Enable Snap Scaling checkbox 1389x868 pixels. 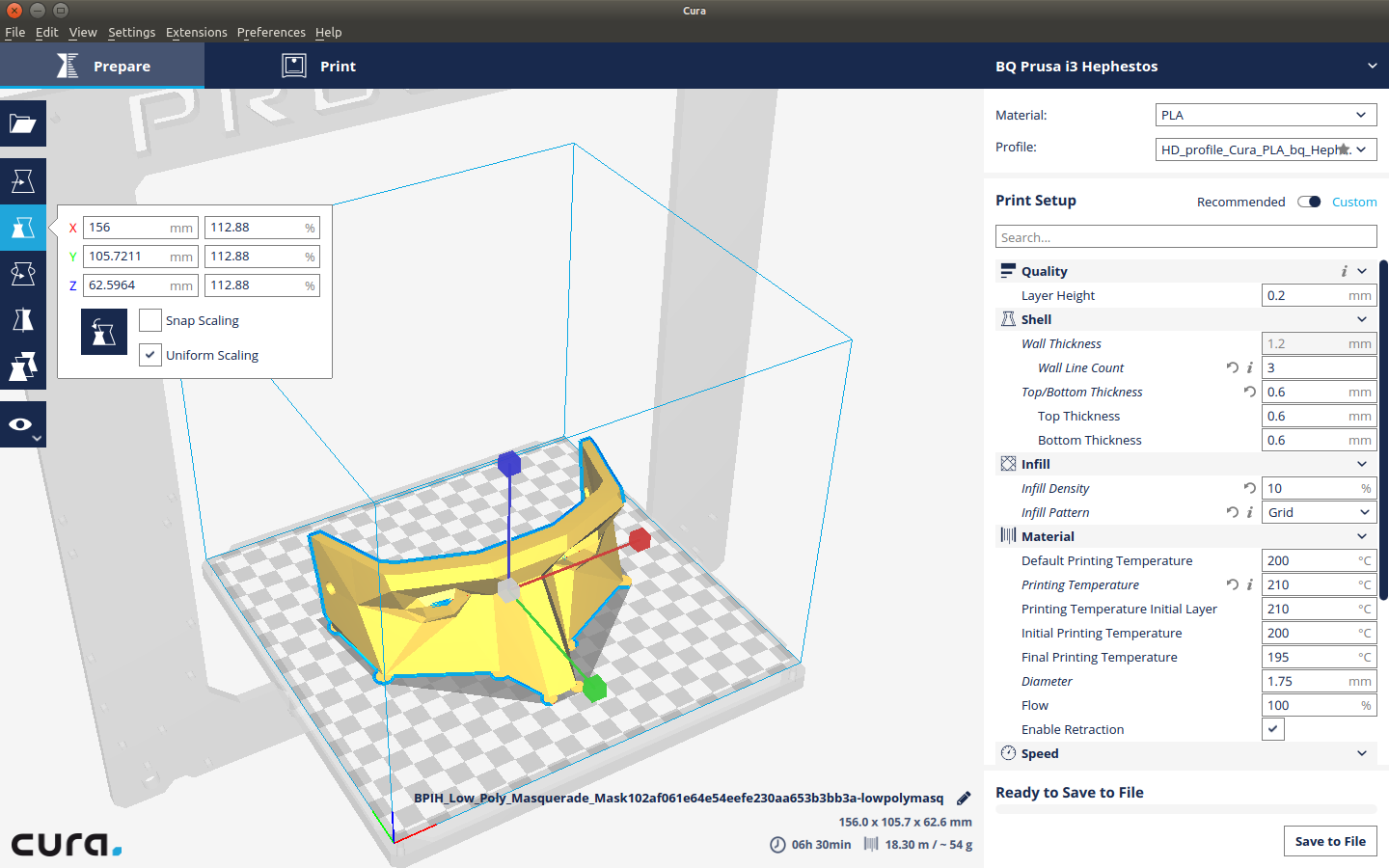150,320
